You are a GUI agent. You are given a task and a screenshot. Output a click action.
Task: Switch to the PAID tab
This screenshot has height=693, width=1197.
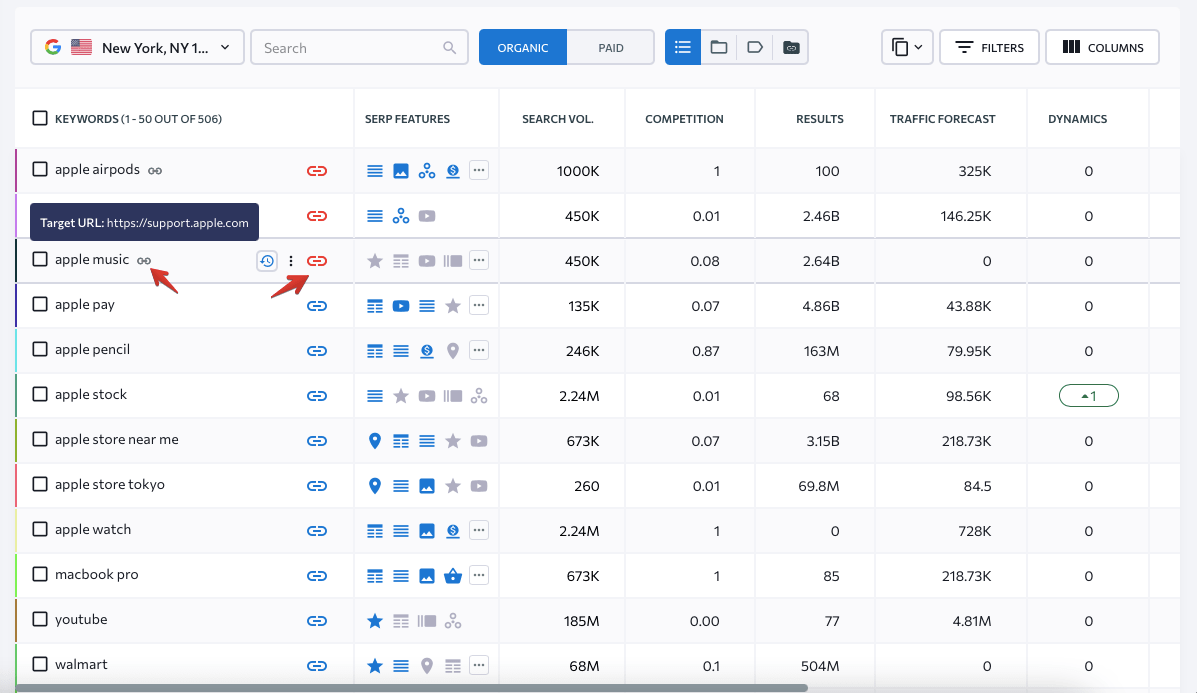(611, 47)
